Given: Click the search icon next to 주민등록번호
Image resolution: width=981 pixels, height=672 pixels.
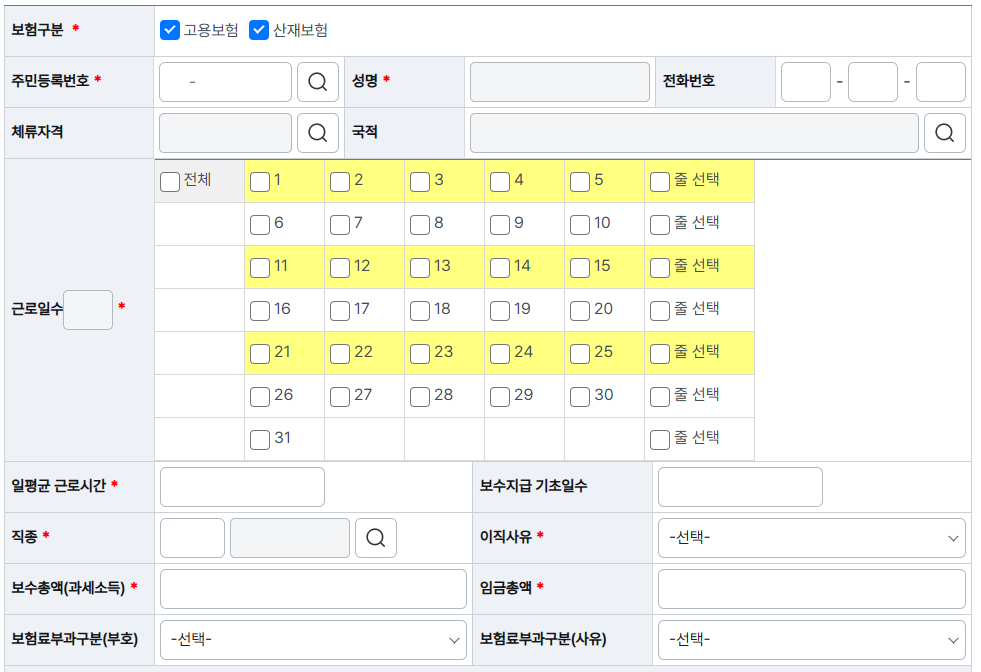Looking at the screenshot, I should [x=318, y=82].
